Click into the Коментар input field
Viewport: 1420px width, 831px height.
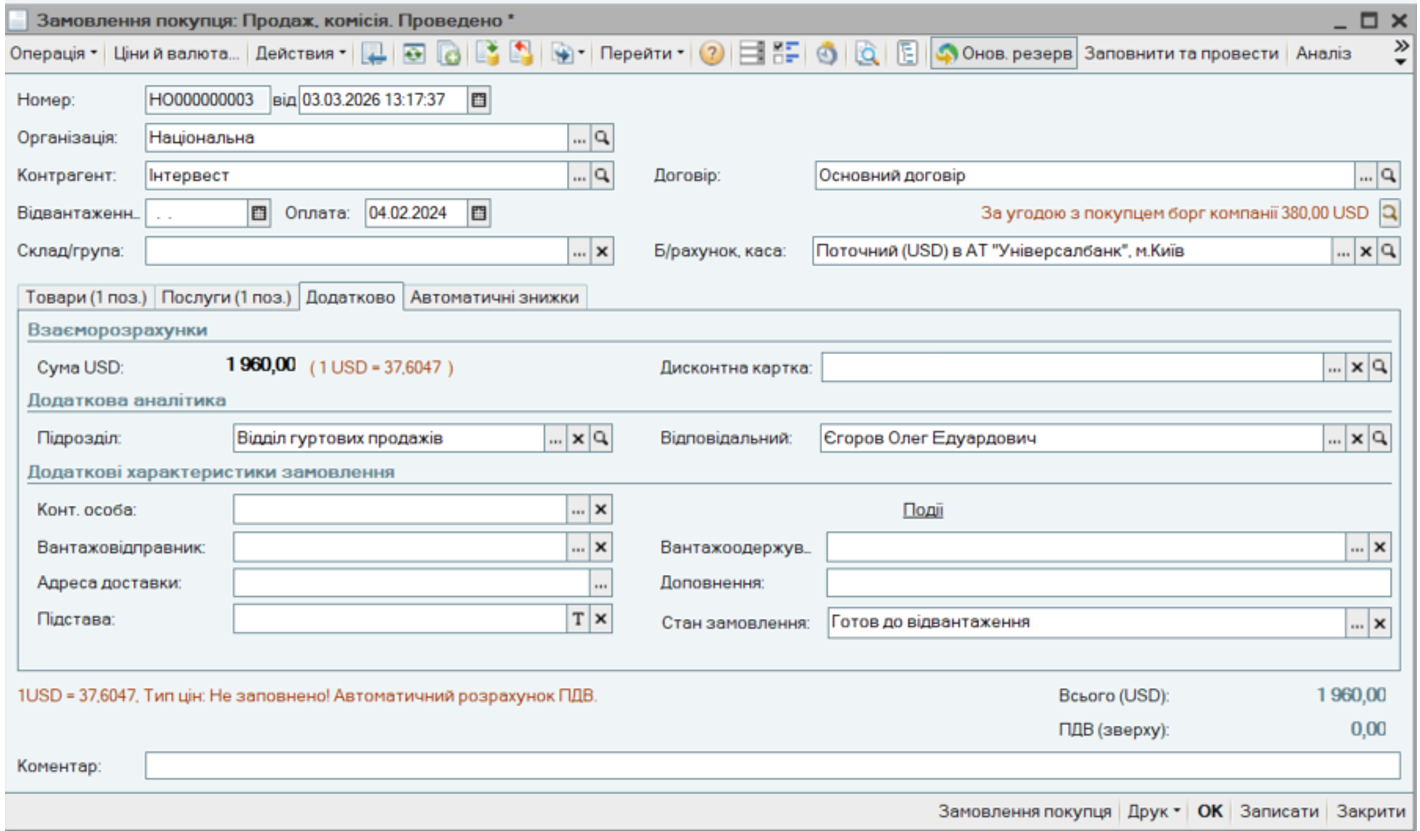771,766
